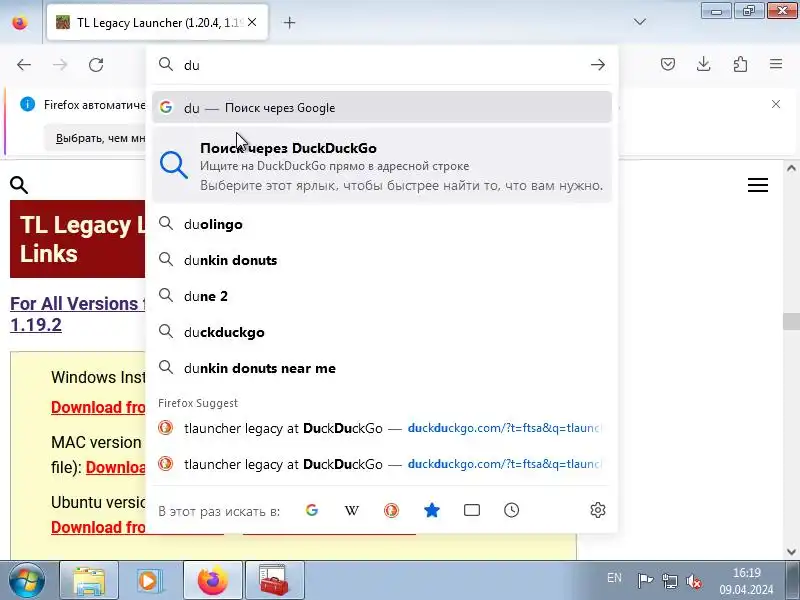
Task: Open first tlauncher legacy at DuckDuckGo entry
Action: click(x=382, y=428)
